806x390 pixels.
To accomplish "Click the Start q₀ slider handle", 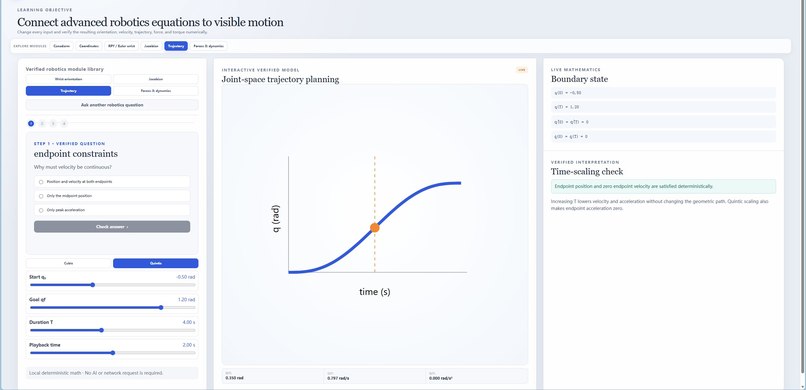I will (93, 285).
